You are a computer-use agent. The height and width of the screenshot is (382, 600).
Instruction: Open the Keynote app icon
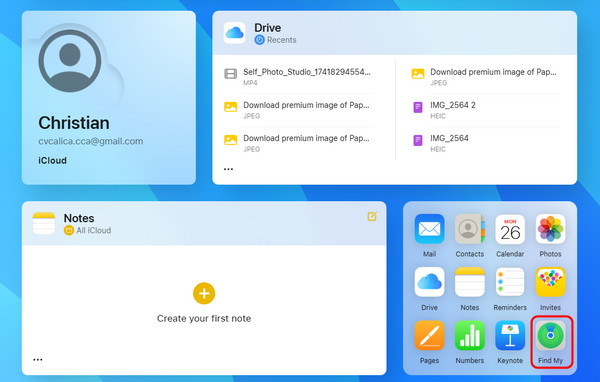click(510, 335)
